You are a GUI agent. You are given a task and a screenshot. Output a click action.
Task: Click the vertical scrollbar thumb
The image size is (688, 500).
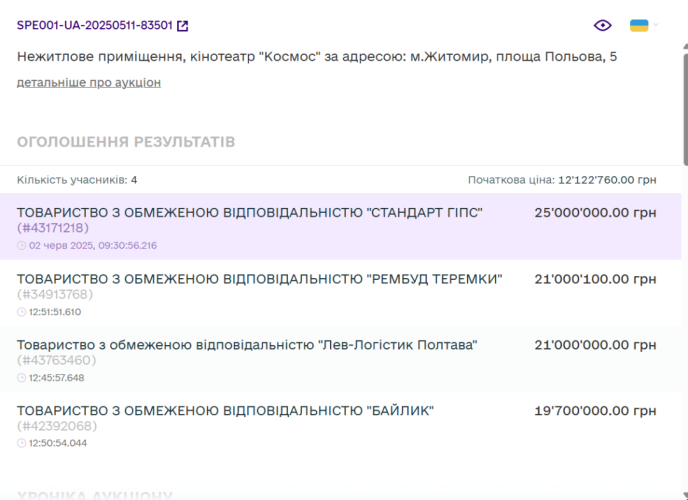[x=685, y=109]
